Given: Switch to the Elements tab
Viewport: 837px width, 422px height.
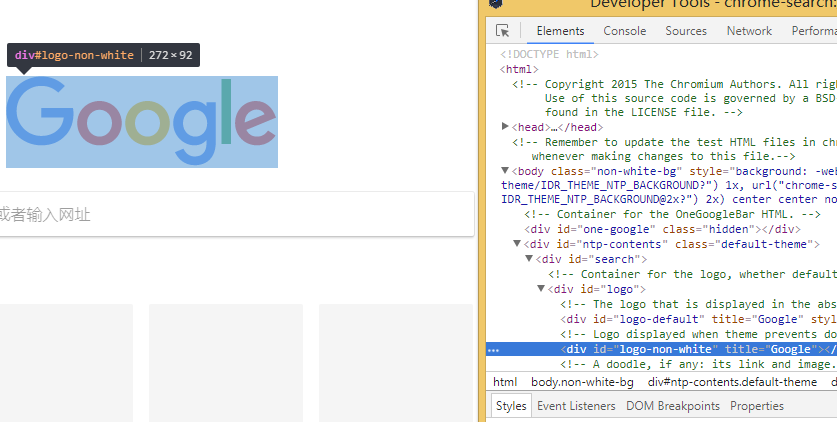Looking at the screenshot, I should click(x=560, y=31).
